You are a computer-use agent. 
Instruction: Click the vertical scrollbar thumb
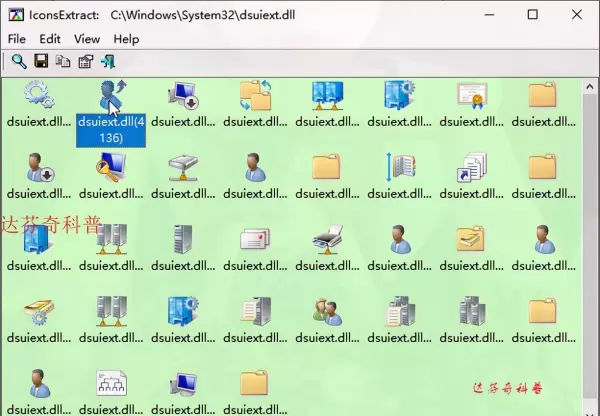(590, 245)
